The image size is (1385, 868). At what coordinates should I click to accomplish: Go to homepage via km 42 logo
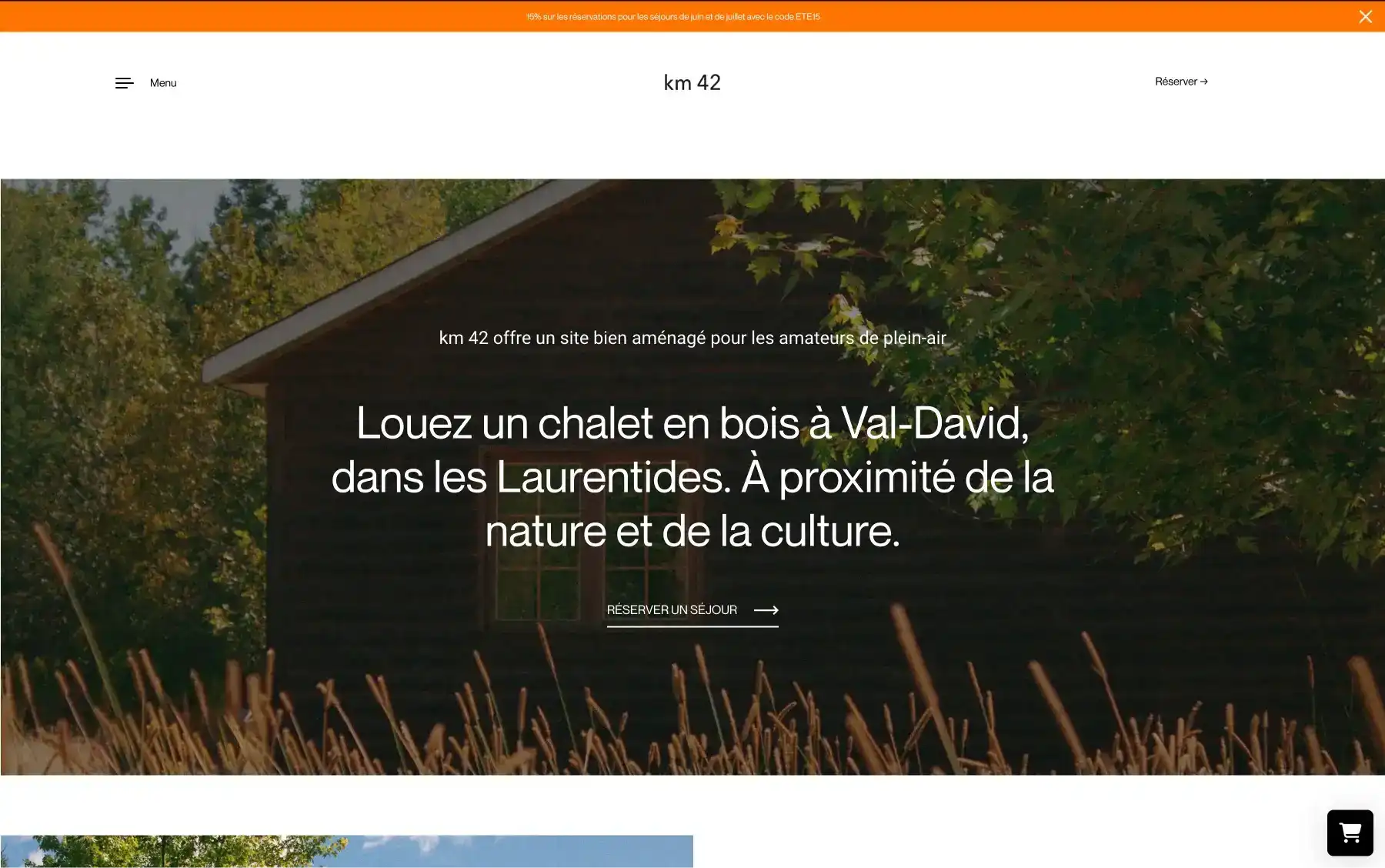pos(692,82)
